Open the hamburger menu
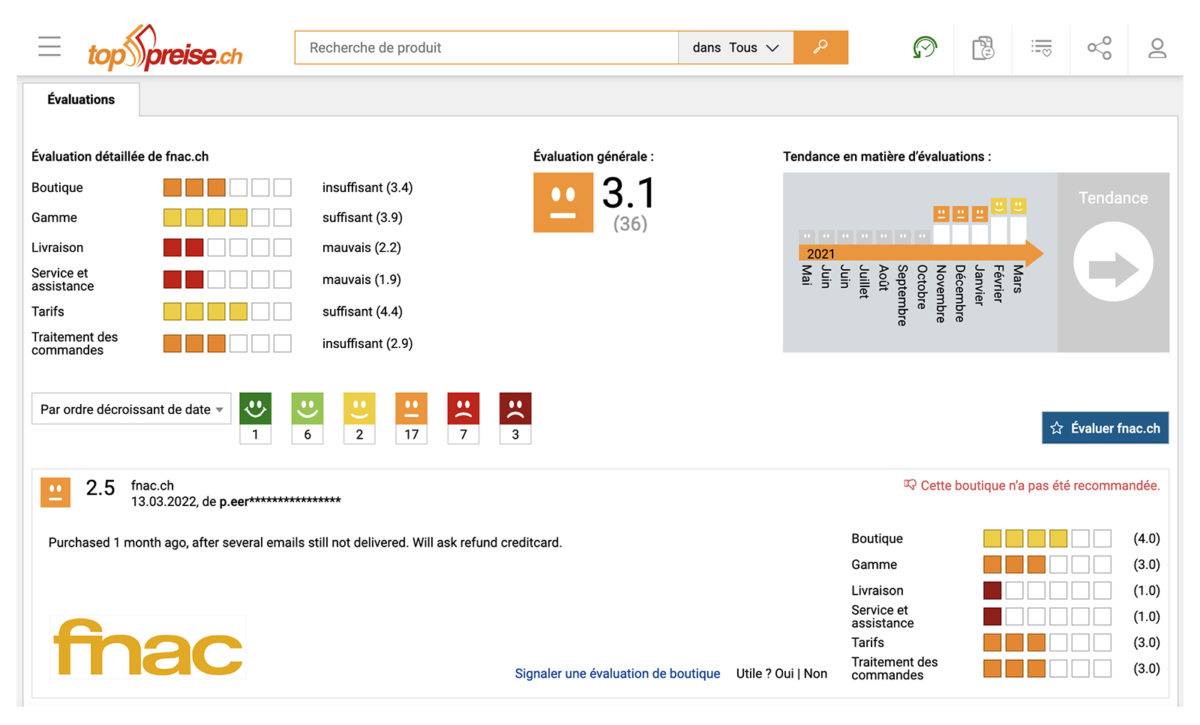Screen dimensions: 1200x725 49,47
